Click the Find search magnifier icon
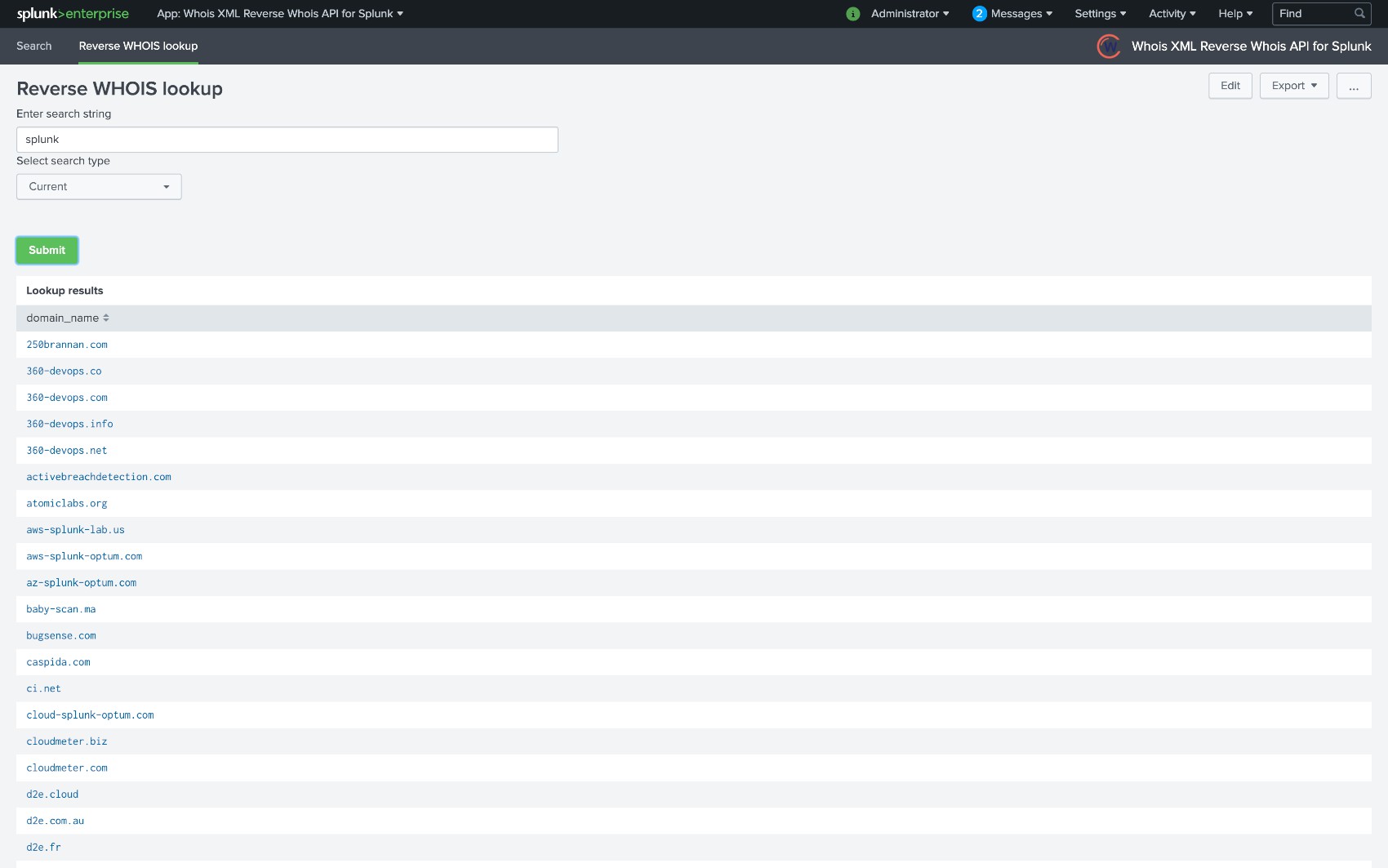 tap(1359, 14)
